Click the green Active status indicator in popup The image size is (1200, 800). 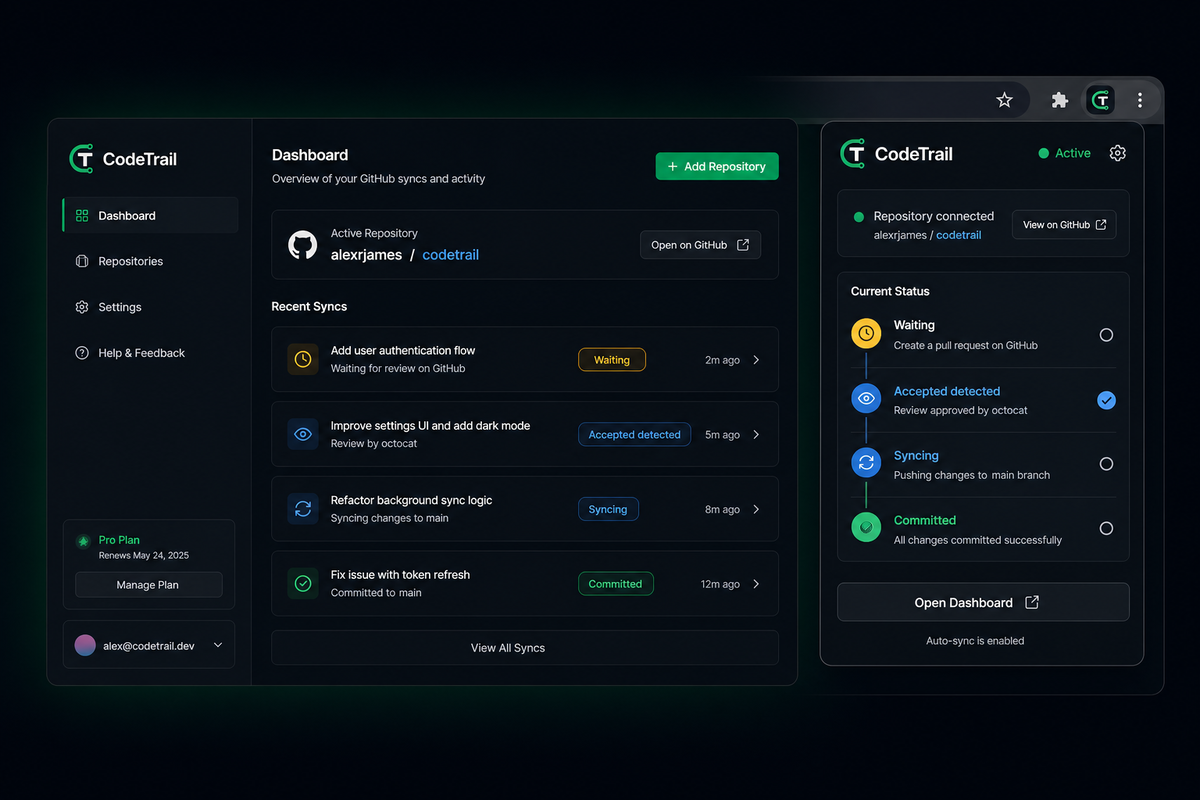[x=1064, y=153]
